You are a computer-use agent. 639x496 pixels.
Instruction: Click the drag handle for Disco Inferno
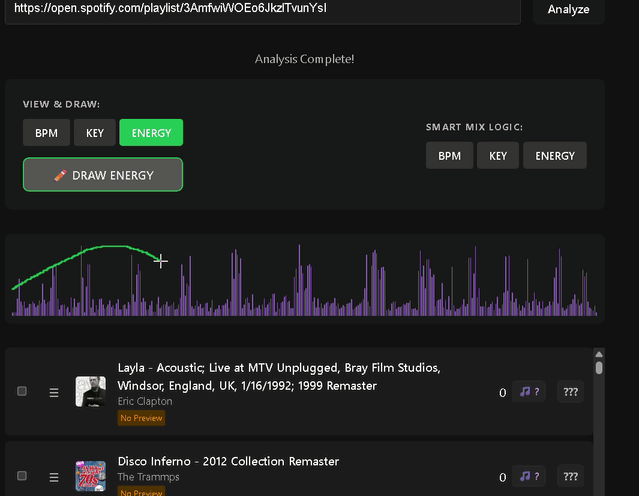54,477
